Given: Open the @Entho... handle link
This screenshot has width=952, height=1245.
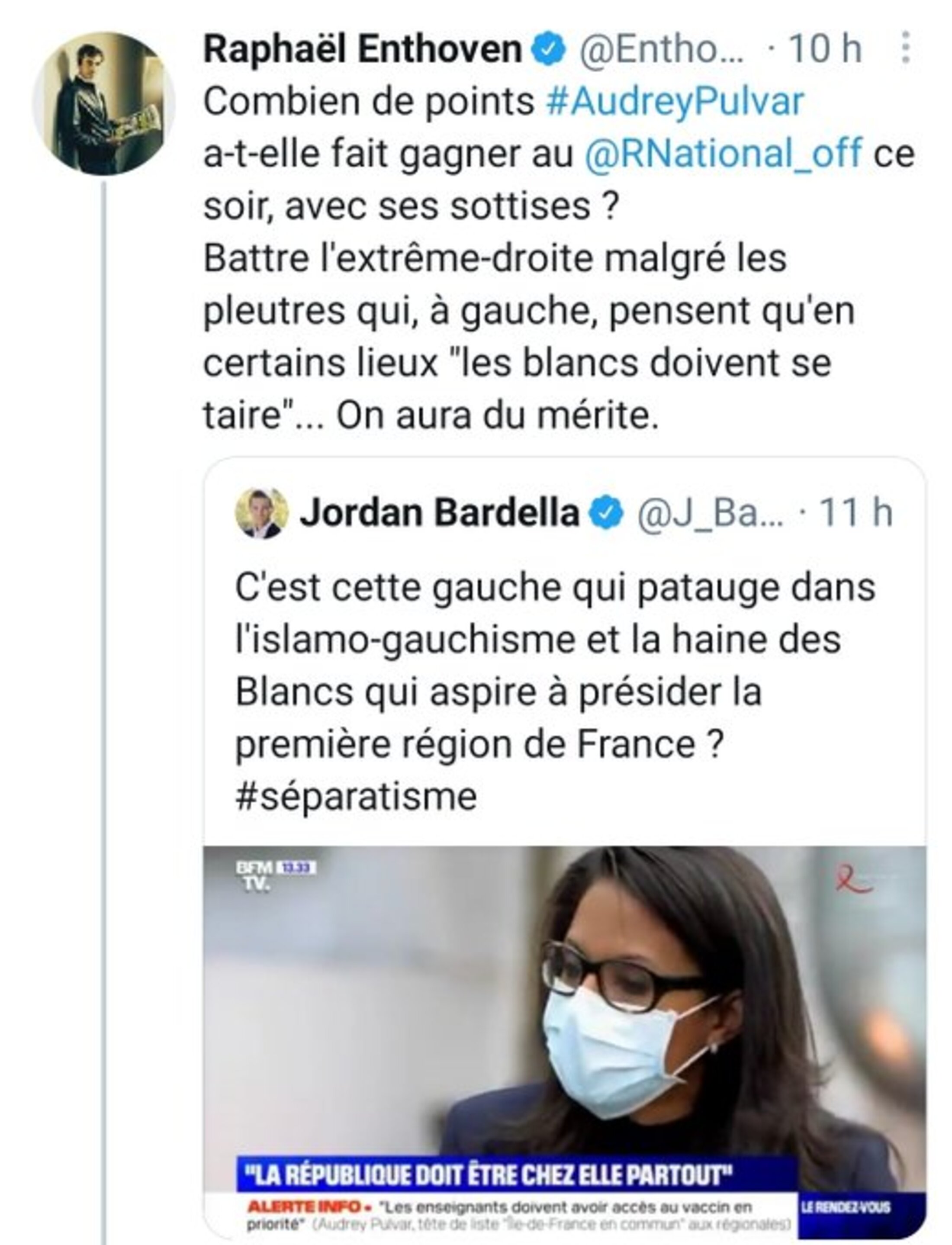Looking at the screenshot, I should point(661,49).
